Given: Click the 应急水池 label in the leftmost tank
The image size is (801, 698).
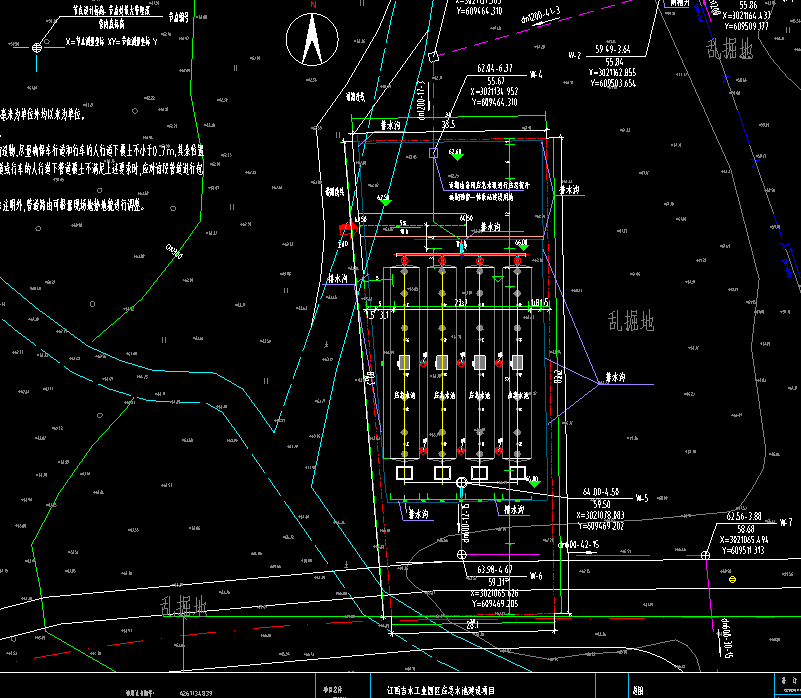Looking at the screenshot, I should (404, 395).
